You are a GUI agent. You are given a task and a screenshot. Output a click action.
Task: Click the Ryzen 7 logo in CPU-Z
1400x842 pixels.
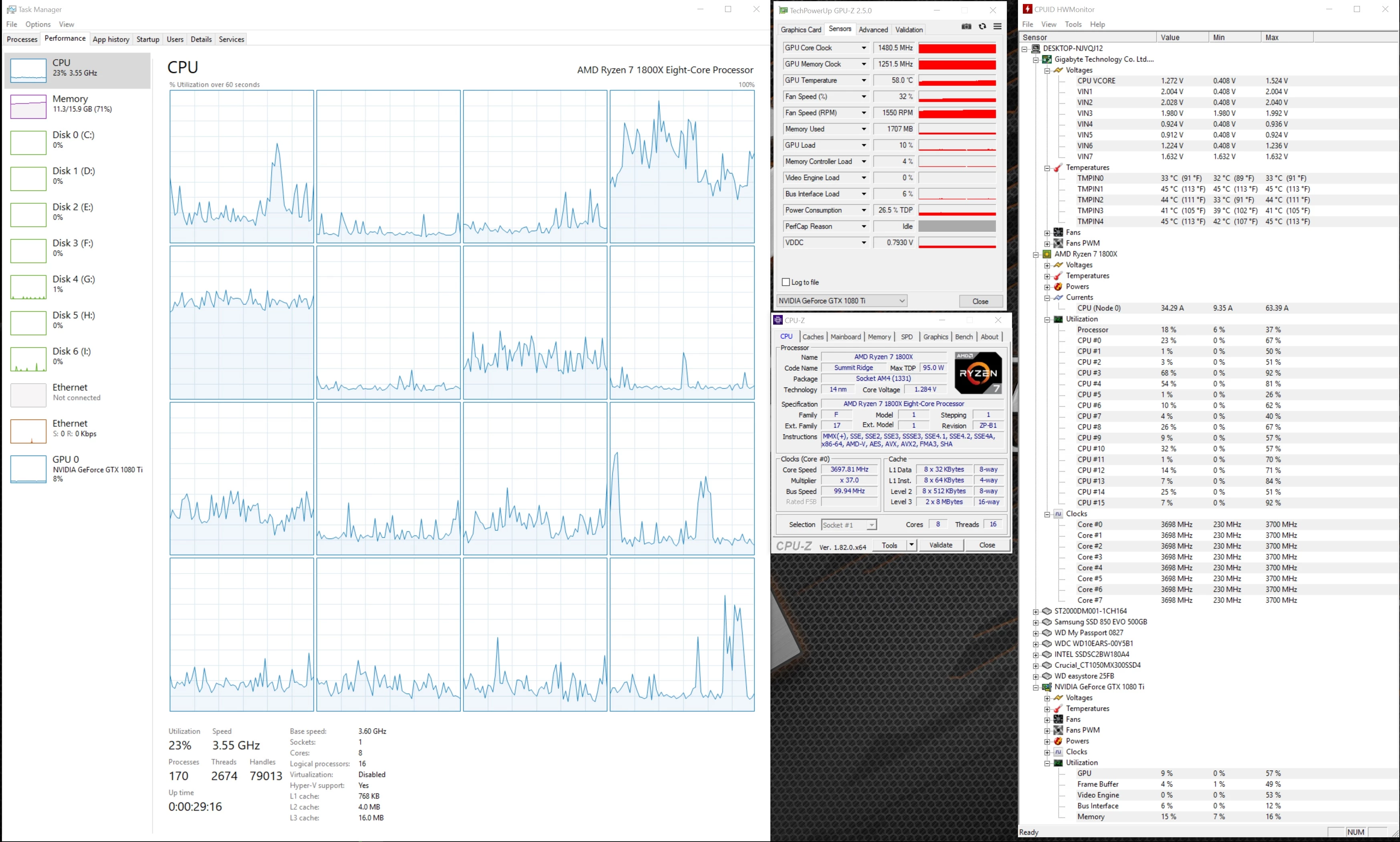(x=978, y=373)
